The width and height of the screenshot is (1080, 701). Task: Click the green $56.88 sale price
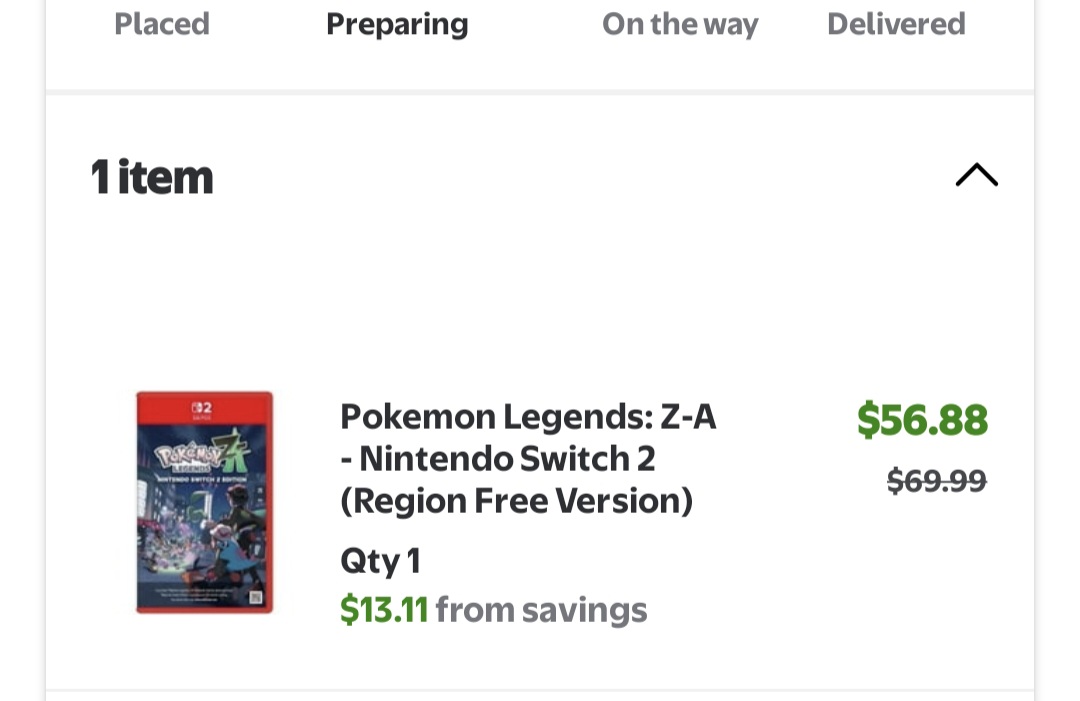pos(922,419)
